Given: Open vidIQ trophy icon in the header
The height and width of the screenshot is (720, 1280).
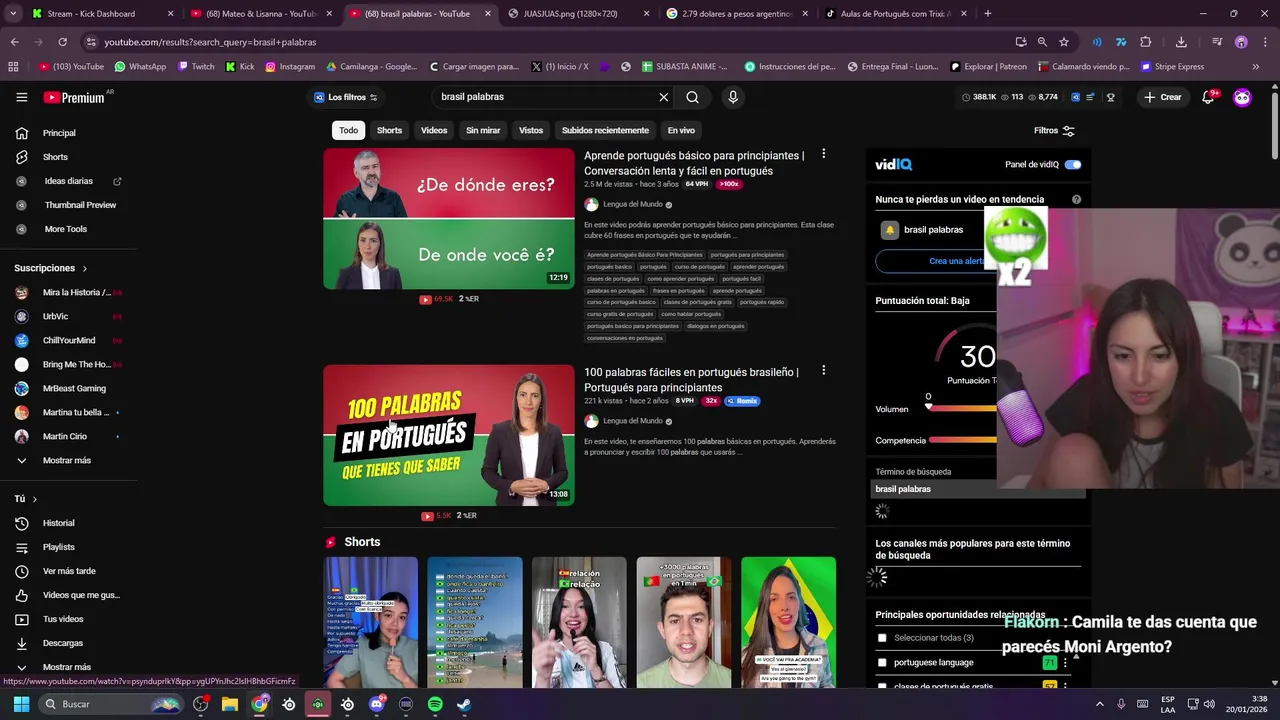Looking at the screenshot, I should pyautogui.click(x=1110, y=97).
